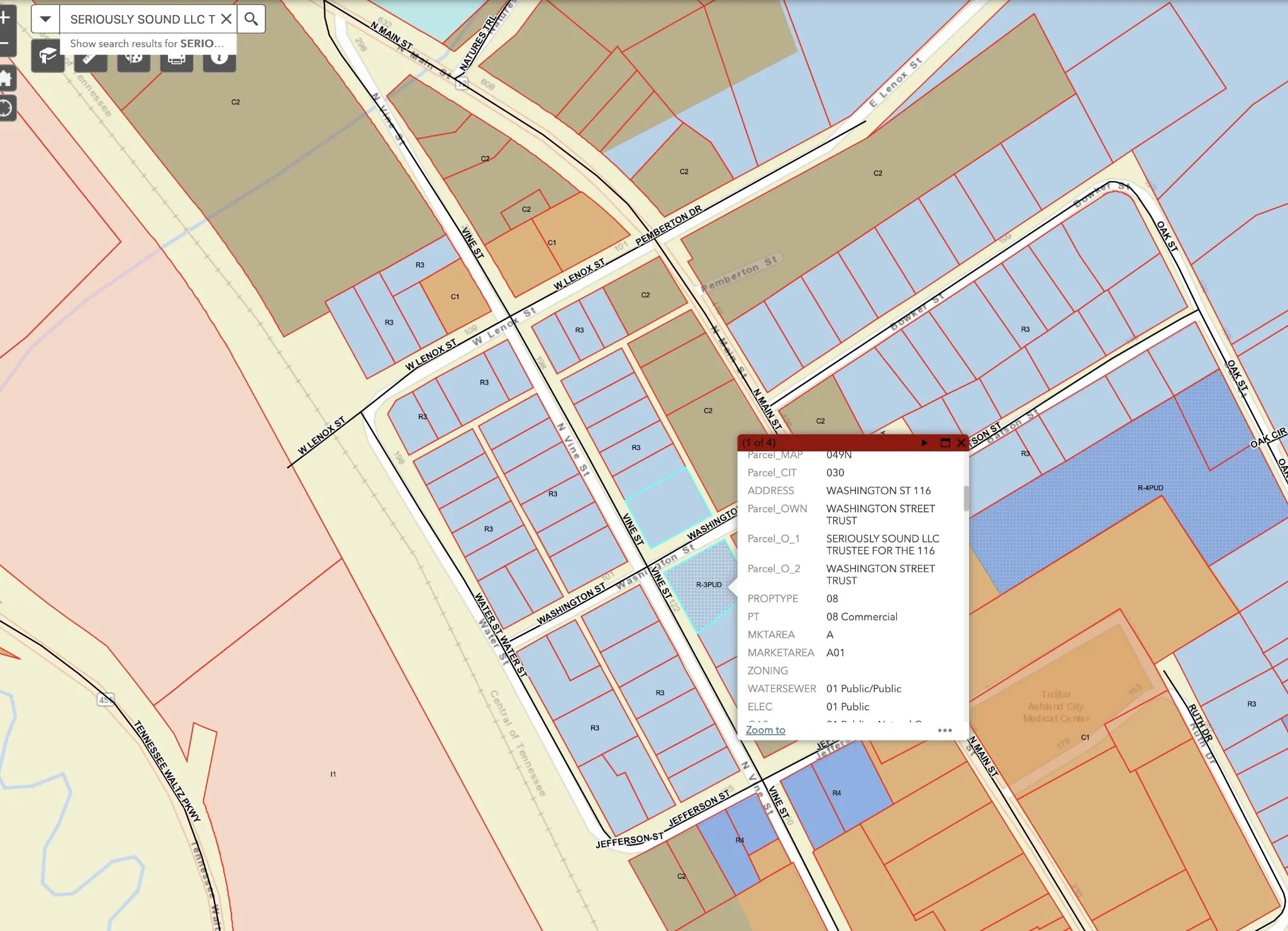Expand the search source dropdown arrow
The height and width of the screenshot is (931, 1288).
point(45,19)
